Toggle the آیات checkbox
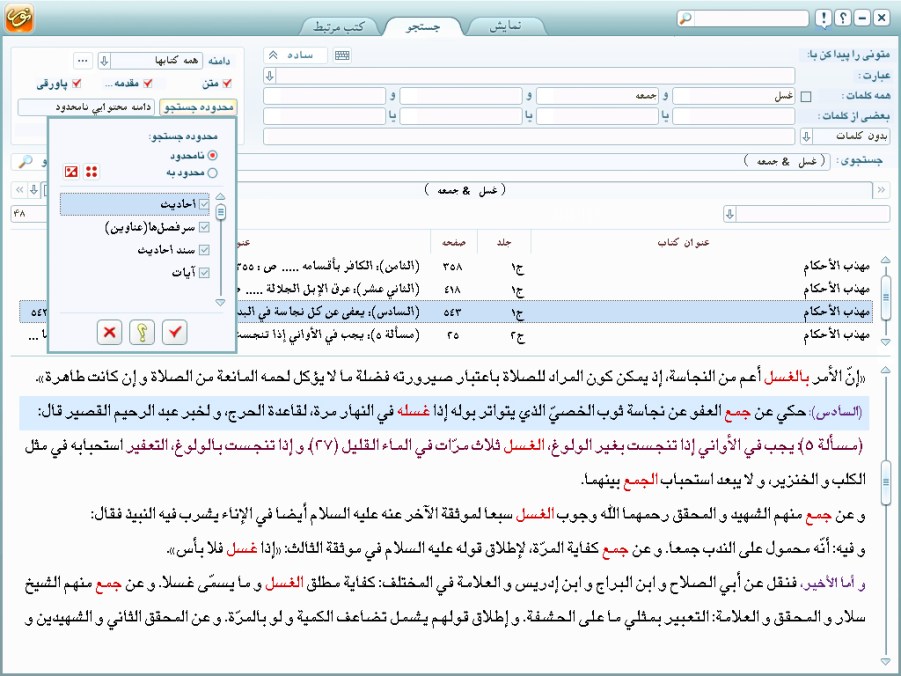This screenshot has height=676, width=901. (204, 272)
